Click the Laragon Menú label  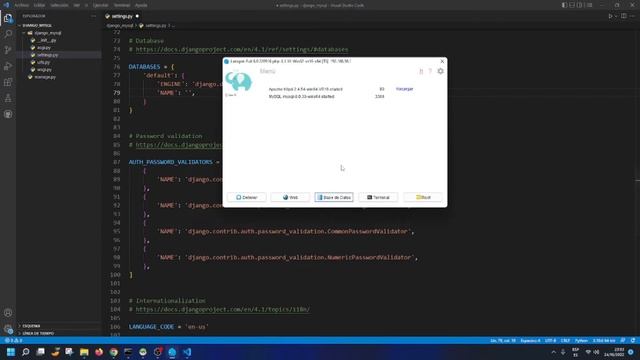pyautogui.click(x=268, y=71)
